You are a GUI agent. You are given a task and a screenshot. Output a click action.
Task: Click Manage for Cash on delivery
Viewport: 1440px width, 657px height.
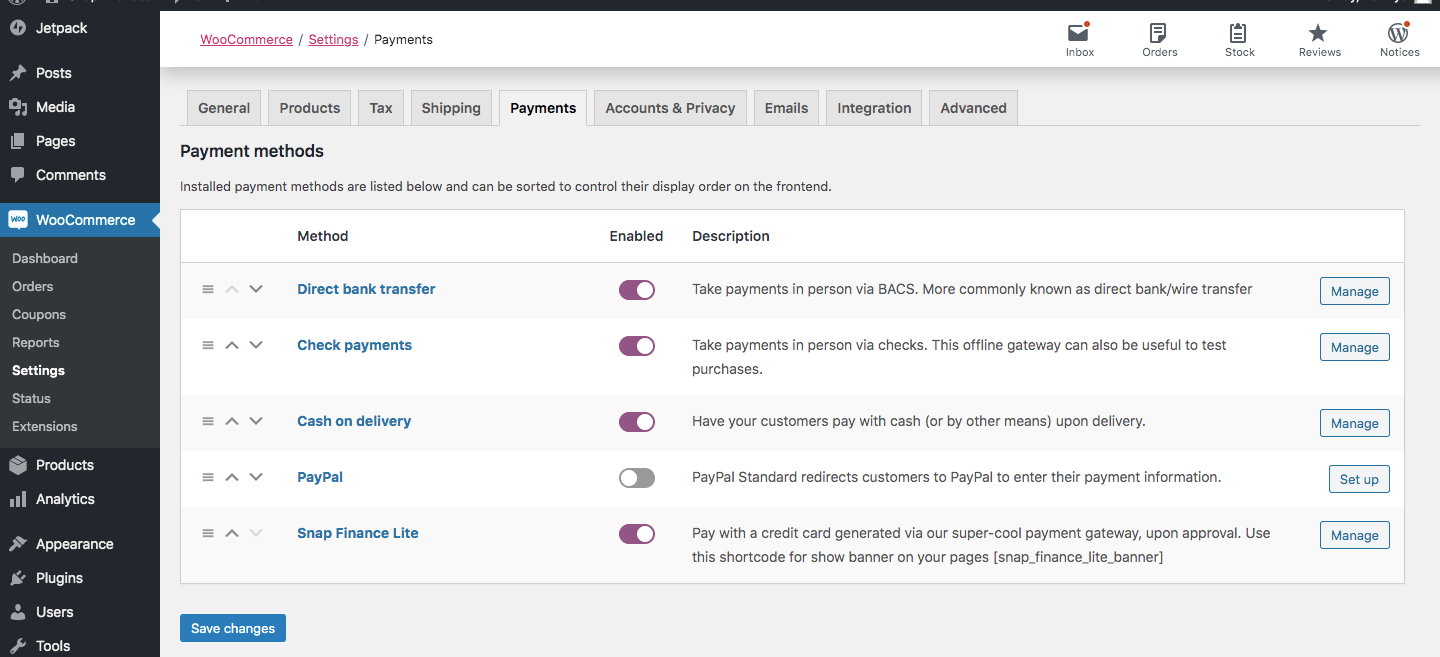pos(1355,423)
